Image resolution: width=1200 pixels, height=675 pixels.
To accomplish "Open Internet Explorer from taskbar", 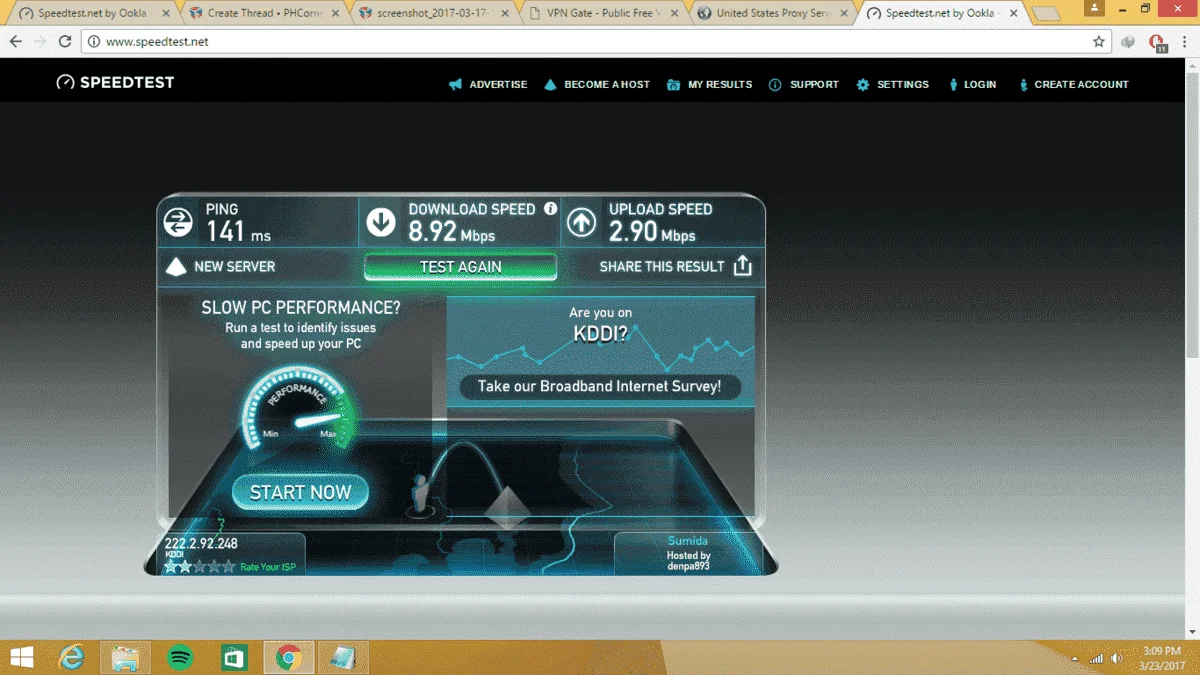I will point(71,657).
